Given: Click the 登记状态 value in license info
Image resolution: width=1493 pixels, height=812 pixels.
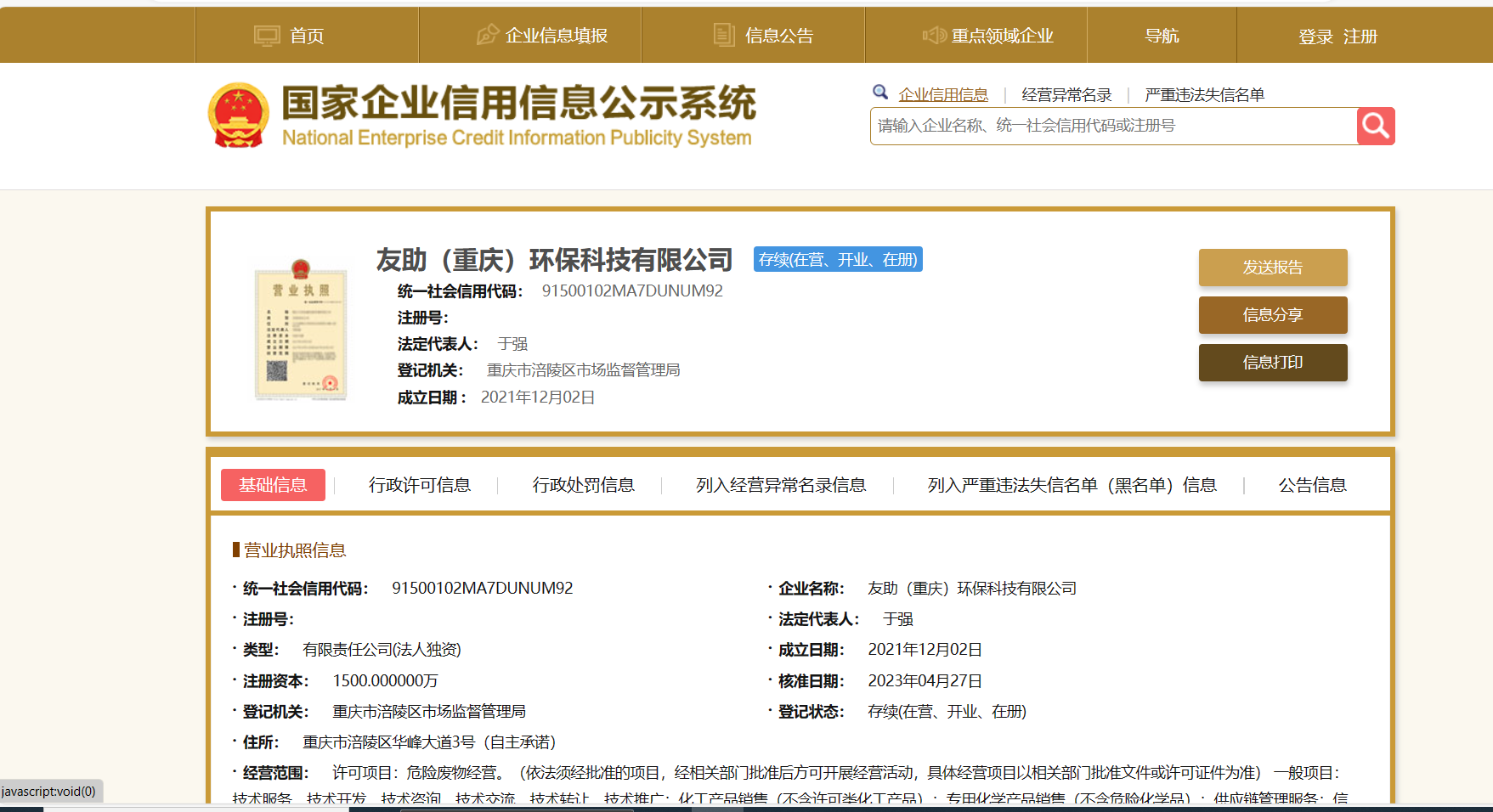Looking at the screenshot, I should coord(947,712).
